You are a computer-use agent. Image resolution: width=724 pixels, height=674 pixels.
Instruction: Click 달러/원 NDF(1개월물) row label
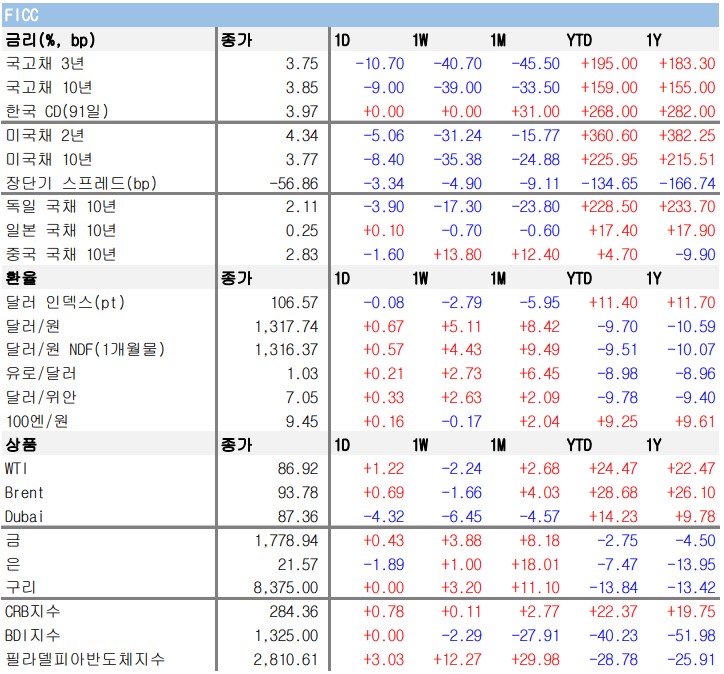point(85,350)
